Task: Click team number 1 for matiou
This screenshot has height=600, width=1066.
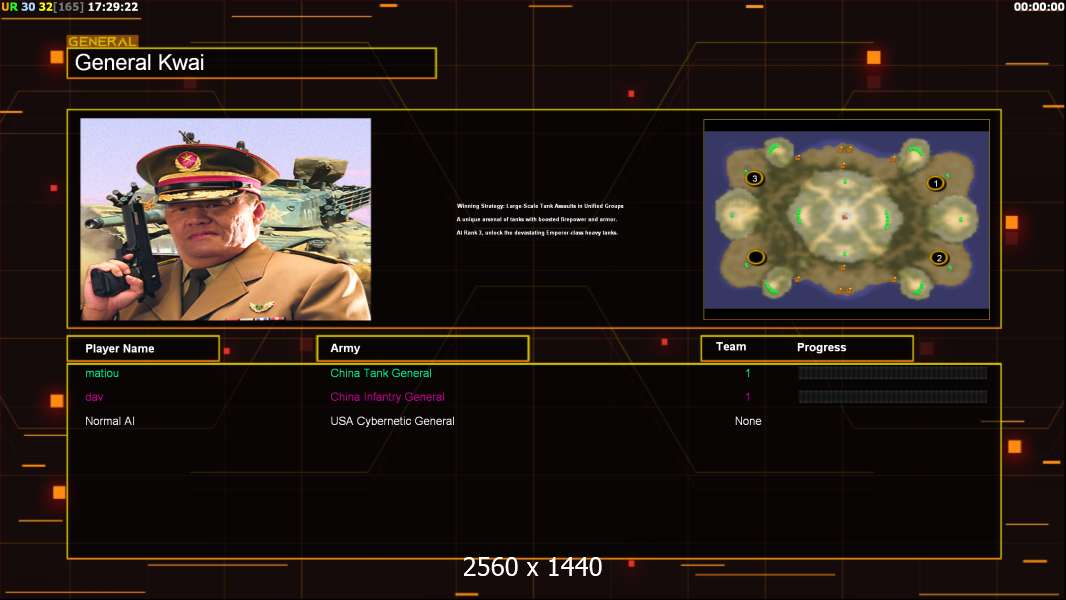Action: (748, 373)
